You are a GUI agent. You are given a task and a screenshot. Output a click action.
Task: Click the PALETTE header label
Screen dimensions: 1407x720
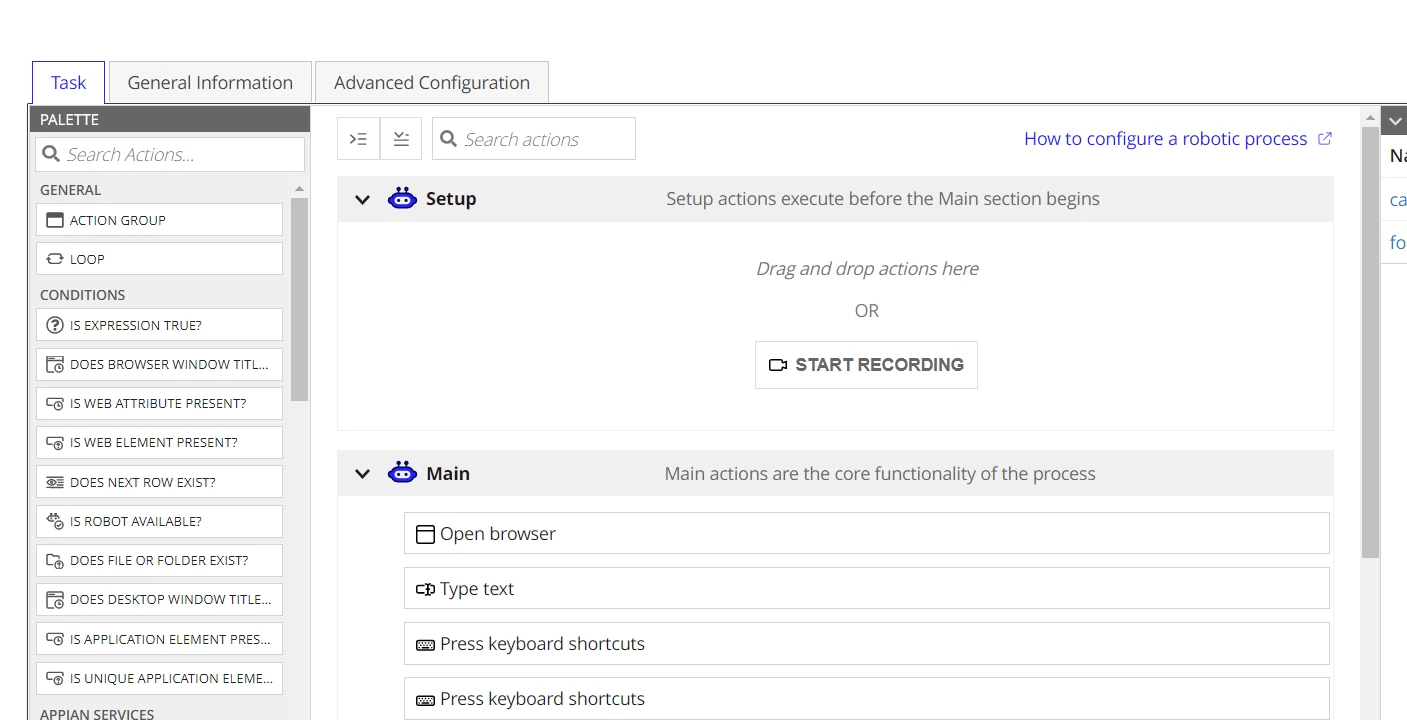click(x=69, y=119)
